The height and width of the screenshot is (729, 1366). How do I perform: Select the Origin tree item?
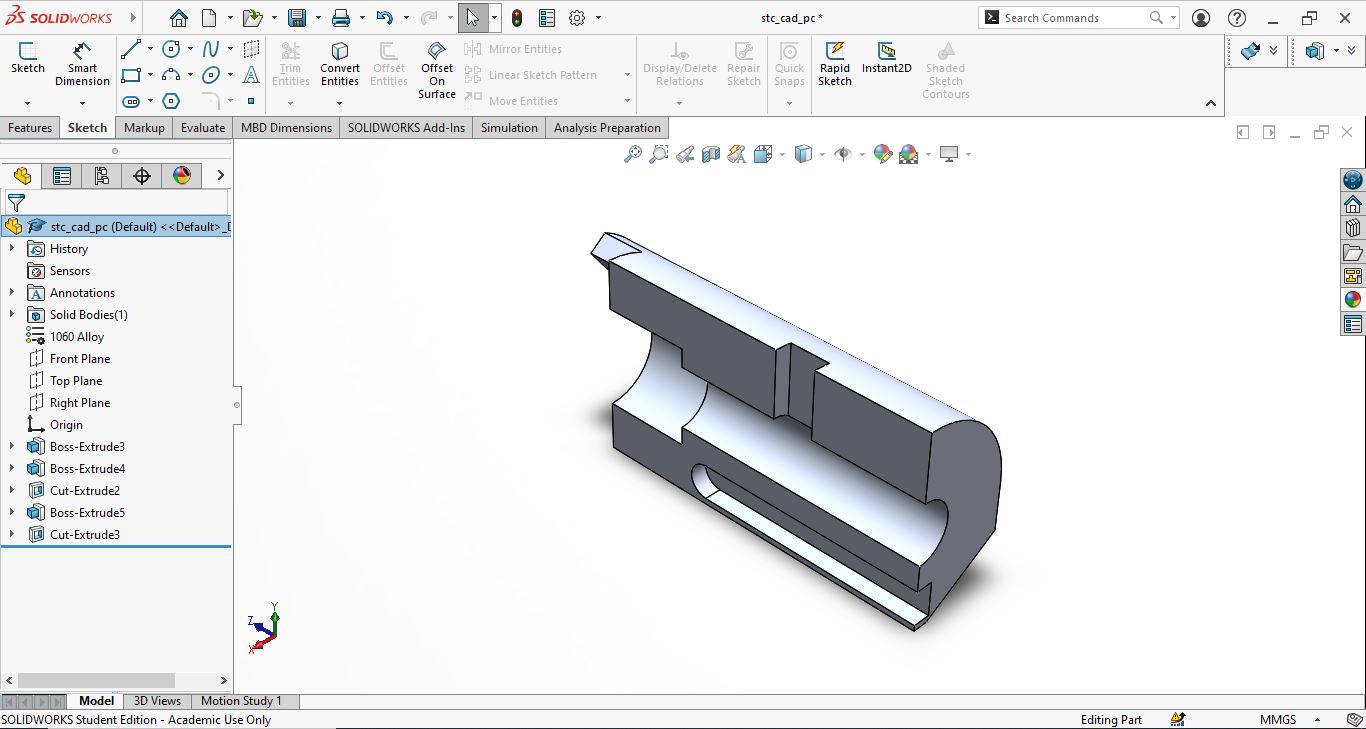tap(66, 425)
